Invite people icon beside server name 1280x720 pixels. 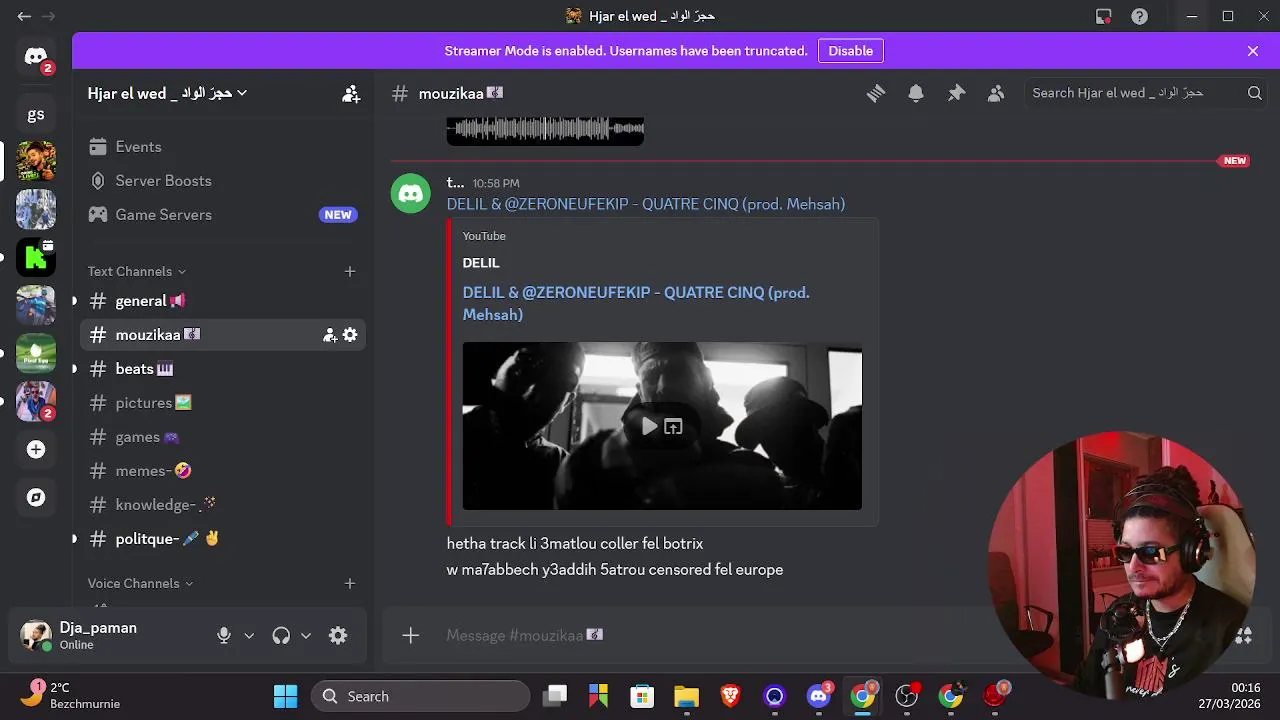click(351, 93)
